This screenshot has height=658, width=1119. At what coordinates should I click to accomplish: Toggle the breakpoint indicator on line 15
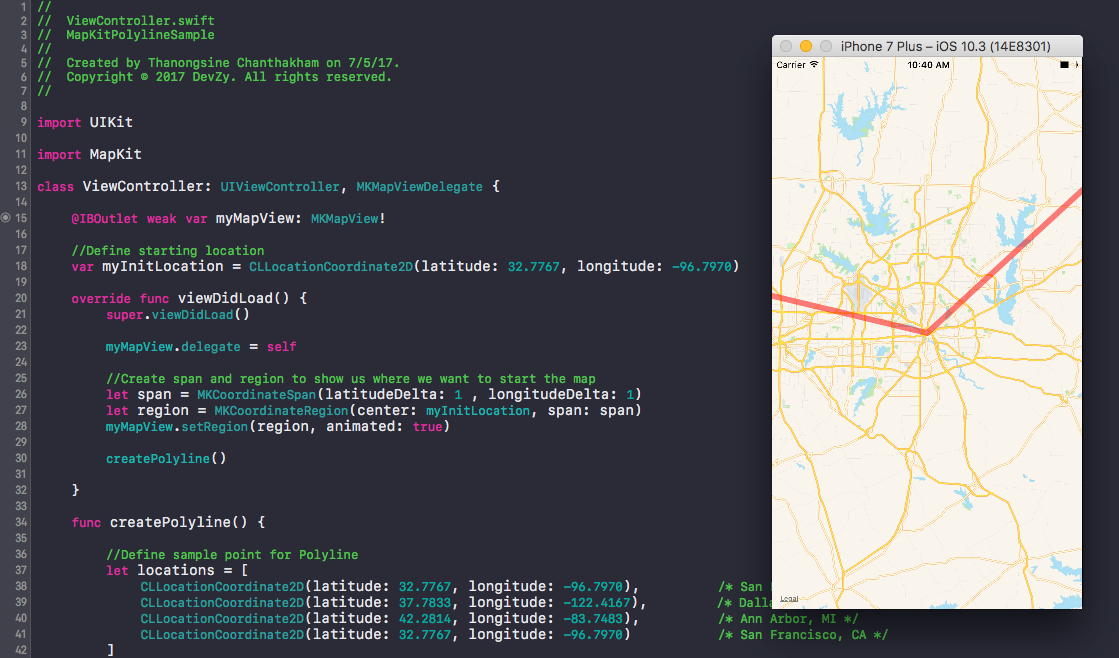(7, 217)
